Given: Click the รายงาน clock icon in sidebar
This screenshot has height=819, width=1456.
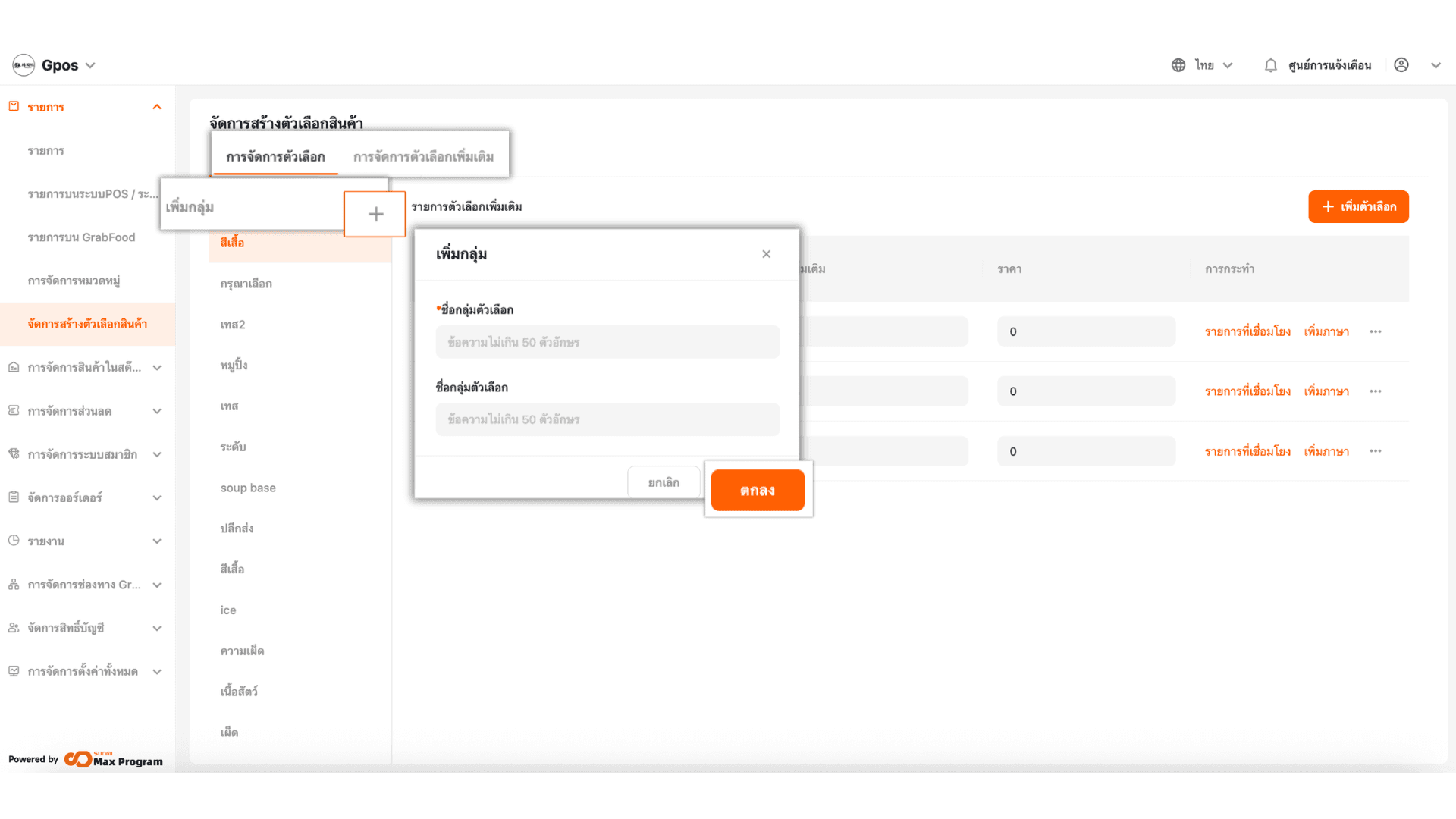Looking at the screenshot, I should (x=14, y=541).
